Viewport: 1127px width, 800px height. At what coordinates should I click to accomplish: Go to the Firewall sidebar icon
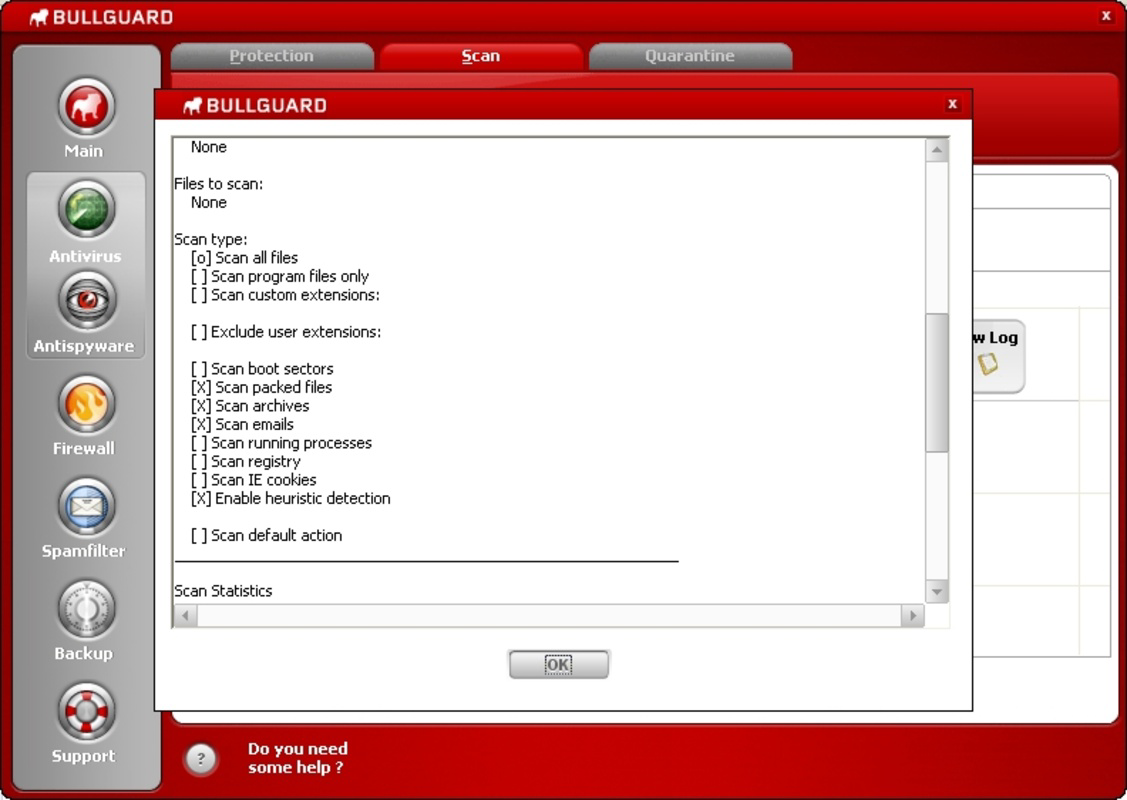[x=86, y=404]
